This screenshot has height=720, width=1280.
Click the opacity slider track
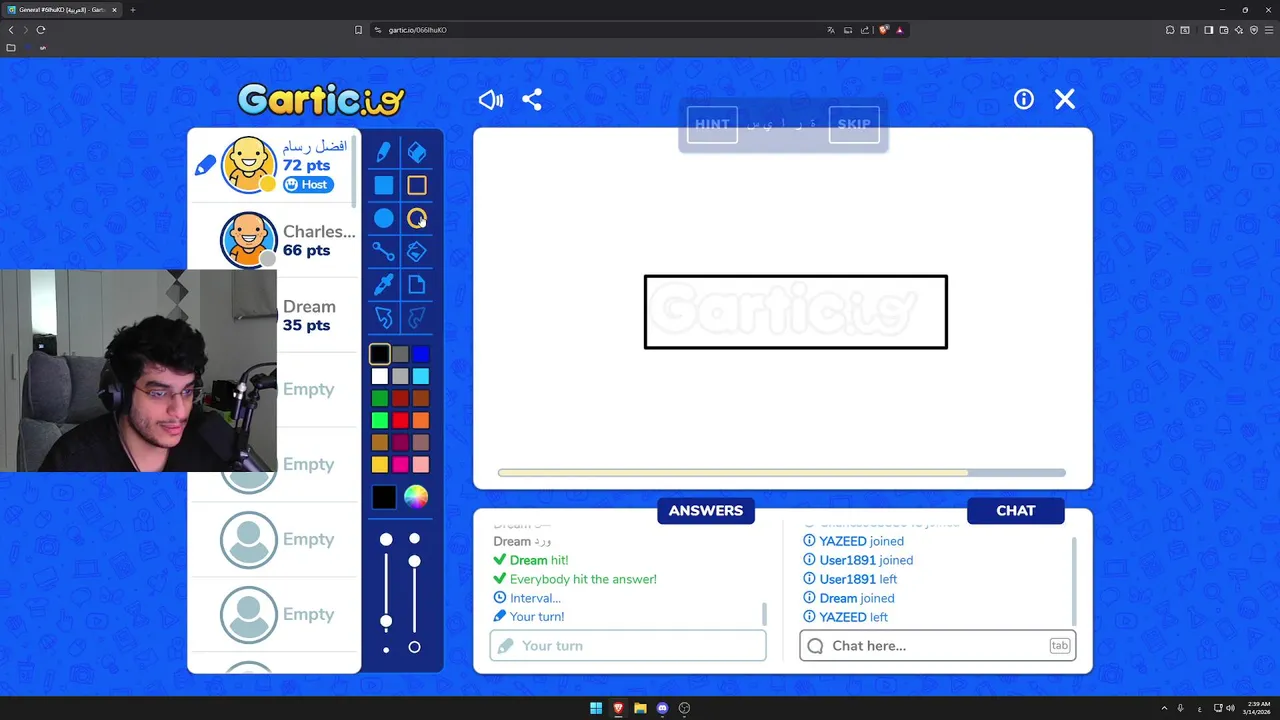point(414,593)
